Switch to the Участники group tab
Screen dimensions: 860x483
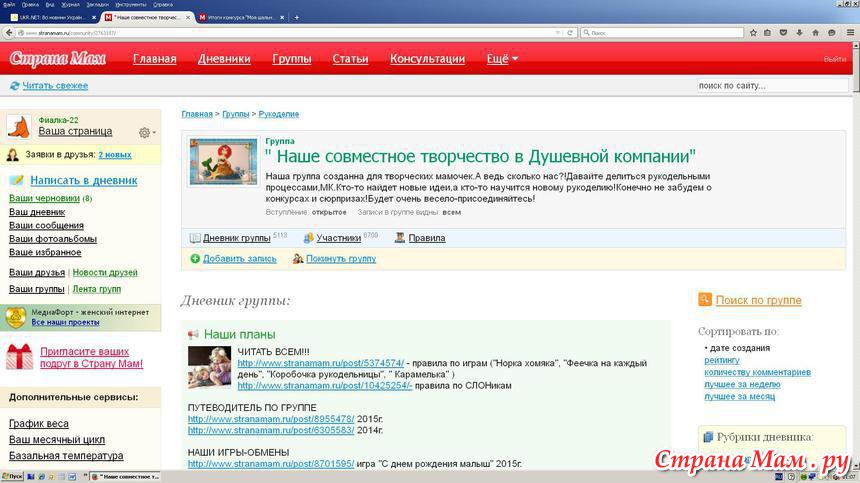tap(338, 238)
